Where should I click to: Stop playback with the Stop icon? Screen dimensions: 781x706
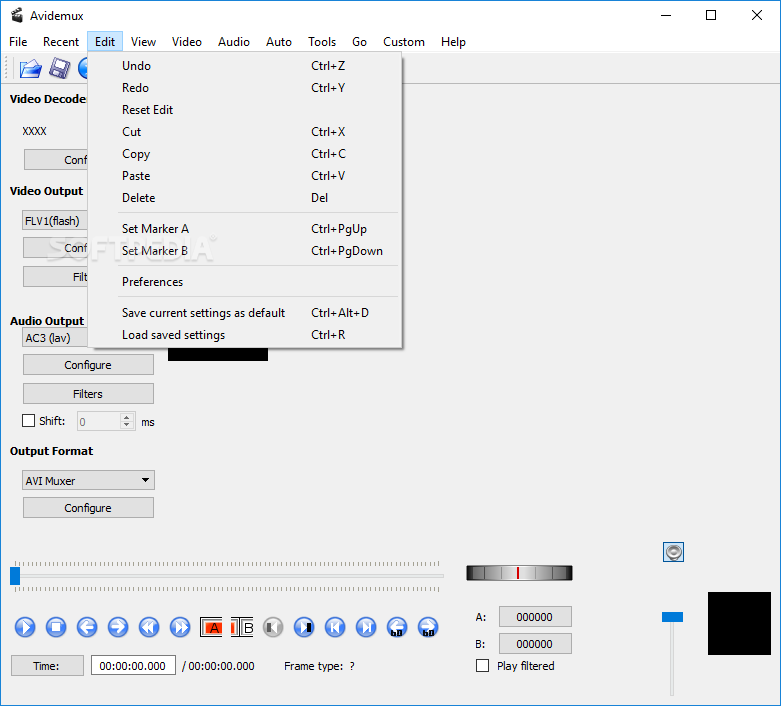[x=56, y=627]
